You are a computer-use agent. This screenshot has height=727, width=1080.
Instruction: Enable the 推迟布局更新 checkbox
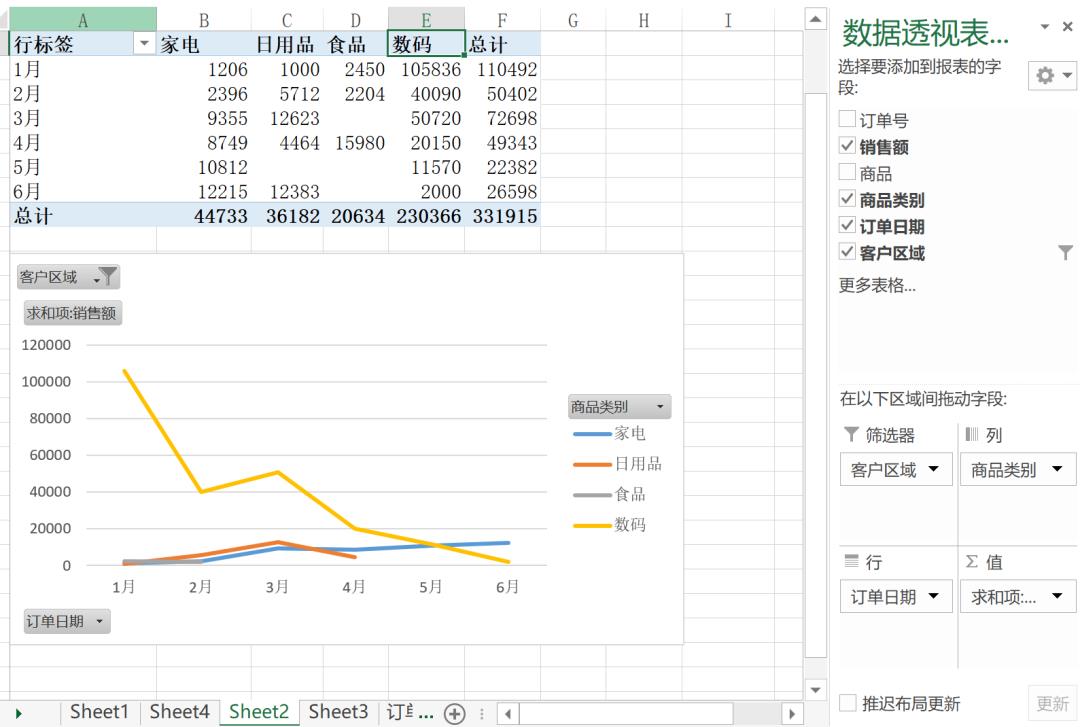tap(848, 703)
